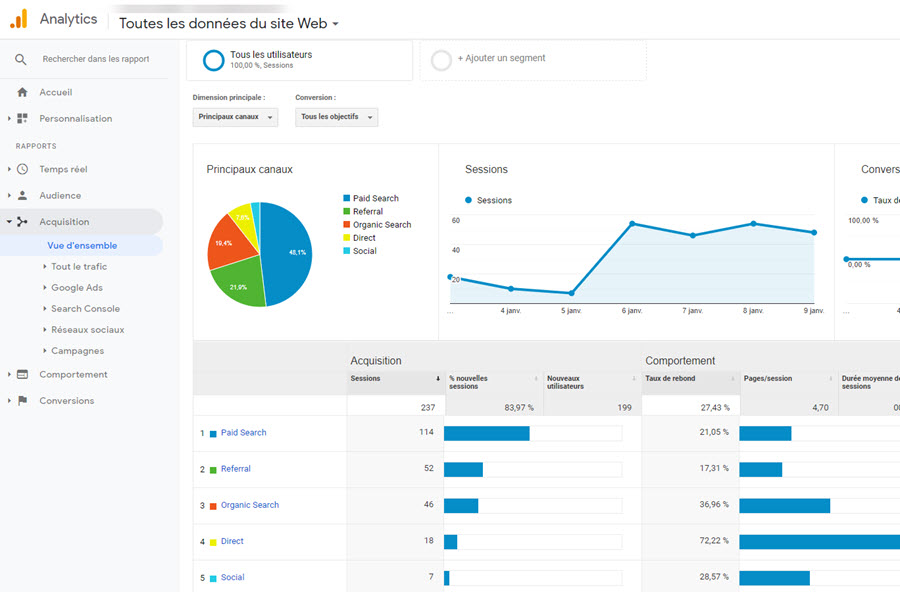900x592 pixels.
Task: Click the Conversions flag icon
Action: pos(22,400)
